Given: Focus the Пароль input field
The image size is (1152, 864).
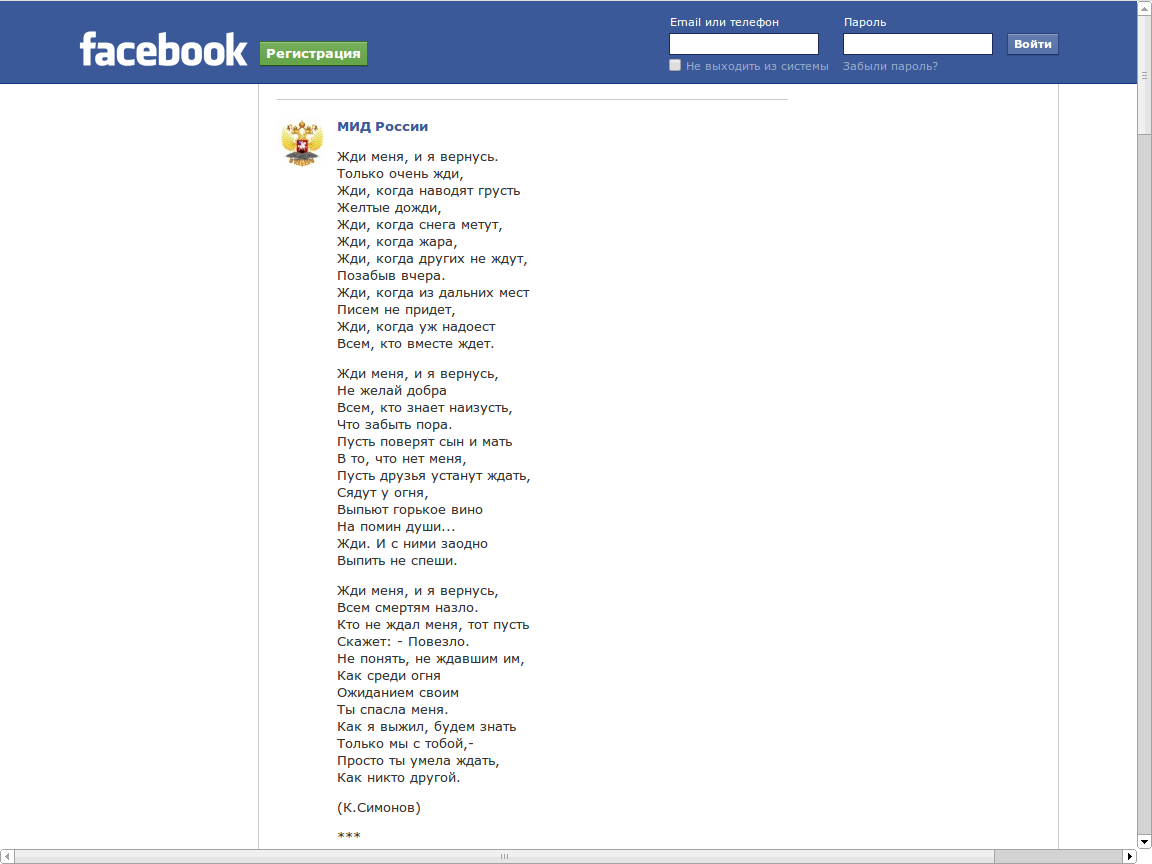Looking at the screenshot, I should tap(918, 44).
